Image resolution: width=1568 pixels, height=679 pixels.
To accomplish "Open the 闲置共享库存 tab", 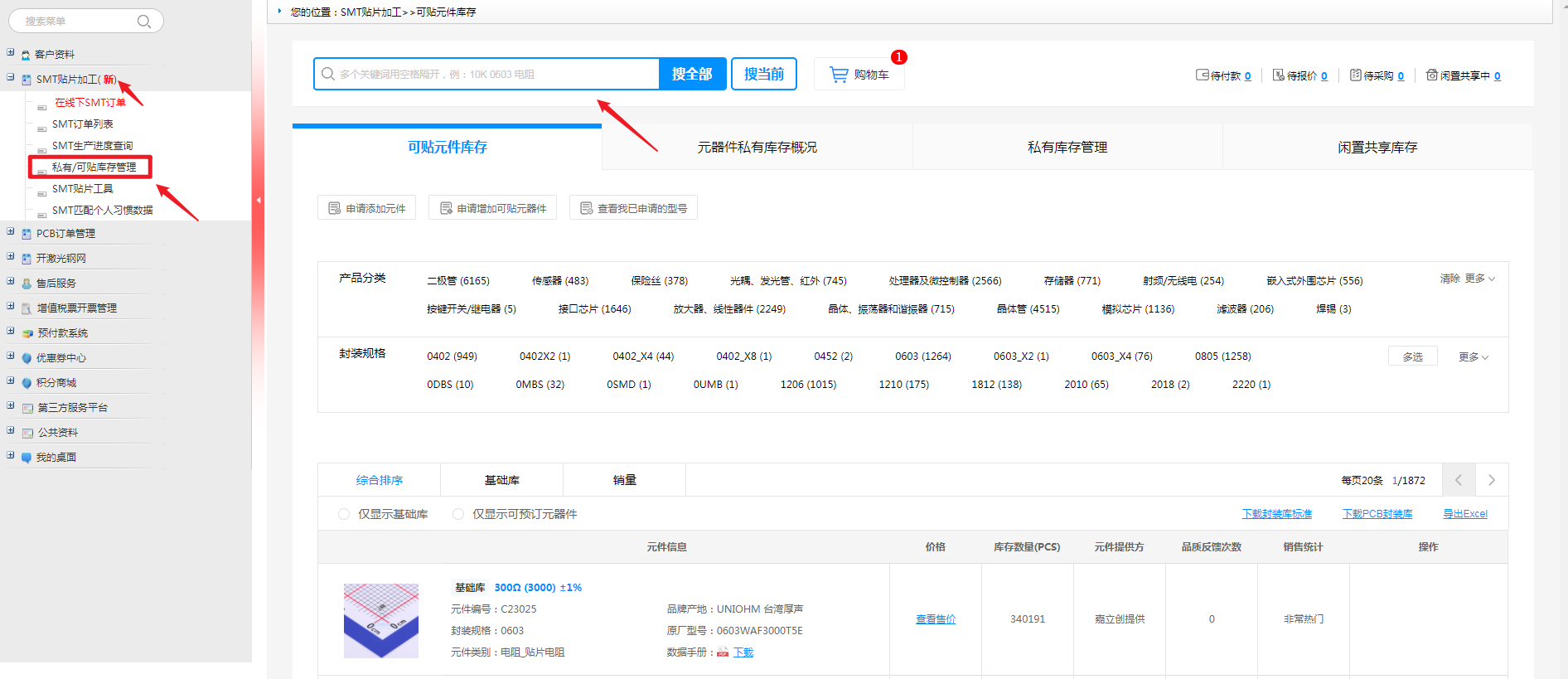I will click(x=1377, y=147).
